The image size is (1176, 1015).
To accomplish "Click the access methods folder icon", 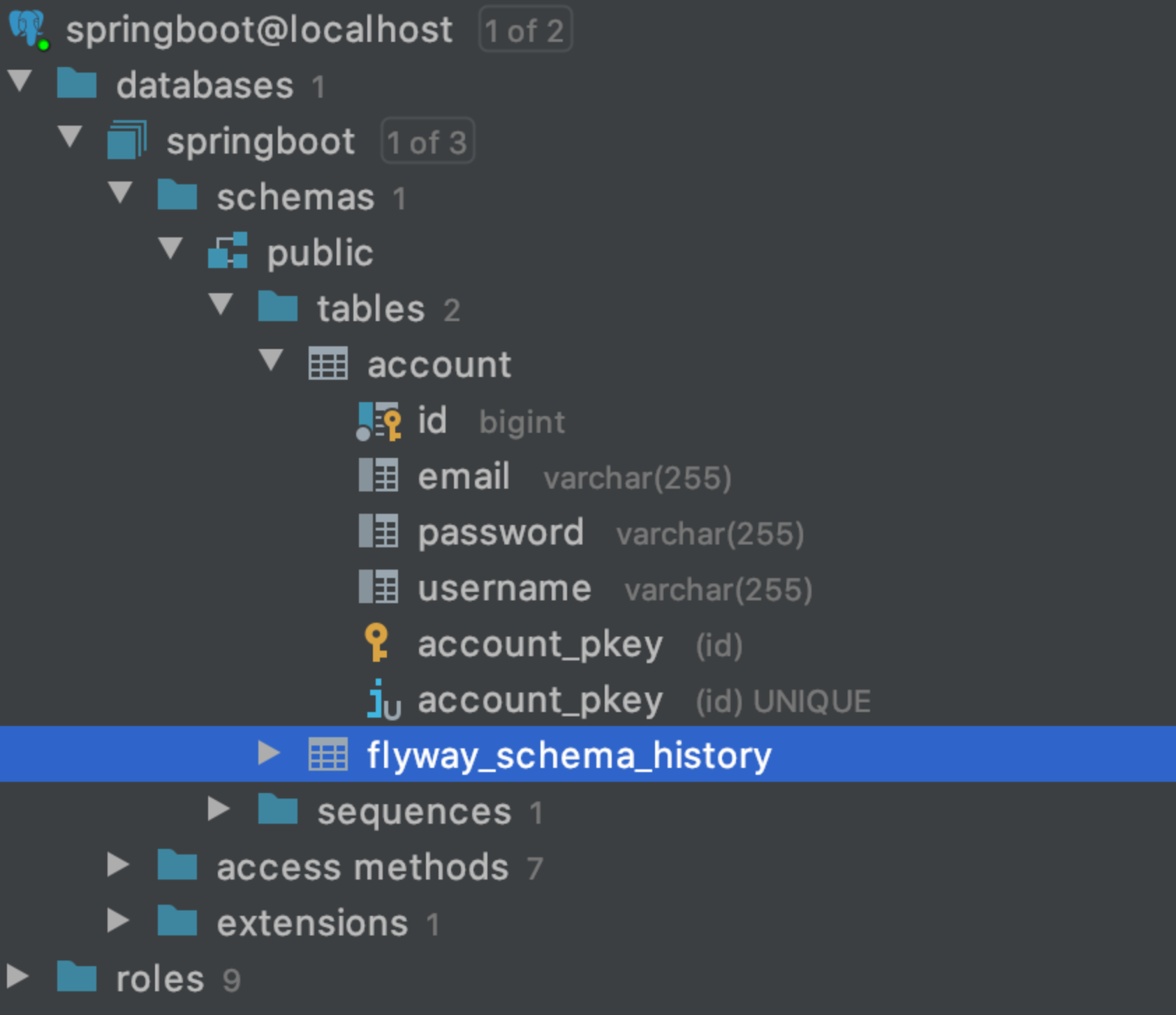I will (x=177, y=866).
